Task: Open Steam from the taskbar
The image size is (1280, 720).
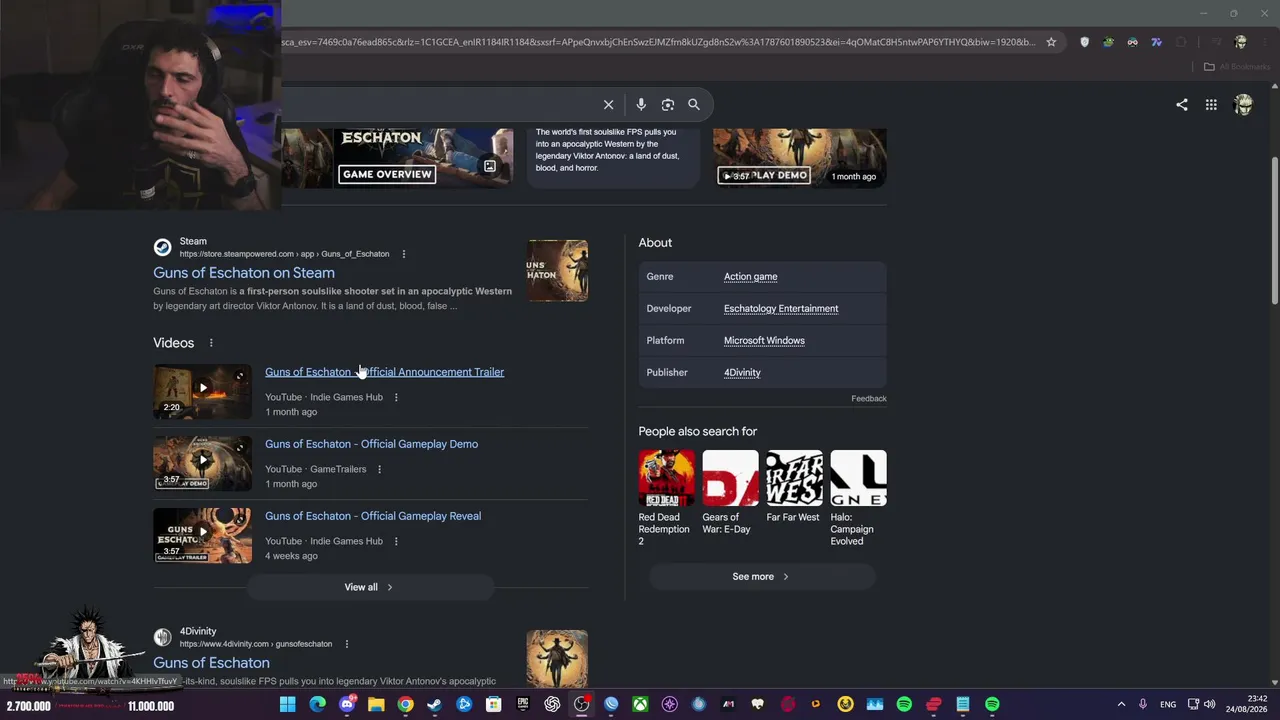Action: click(x=434, y=705)
